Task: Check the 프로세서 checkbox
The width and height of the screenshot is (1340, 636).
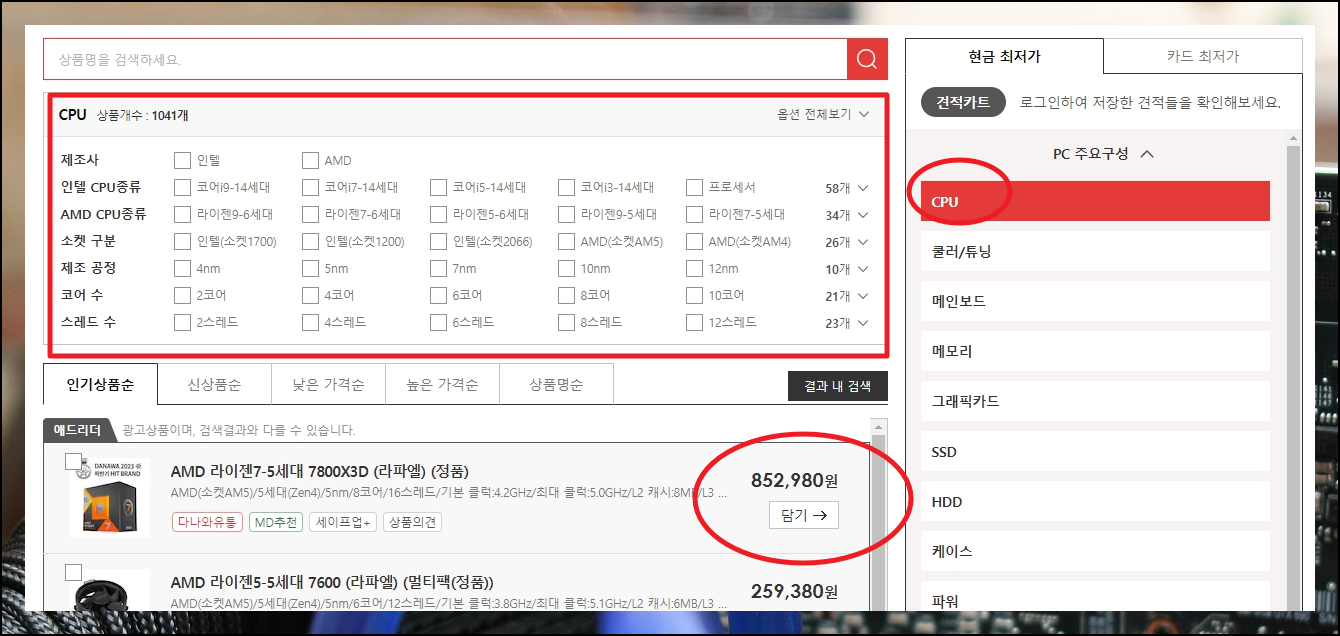Action: (694, 187)
